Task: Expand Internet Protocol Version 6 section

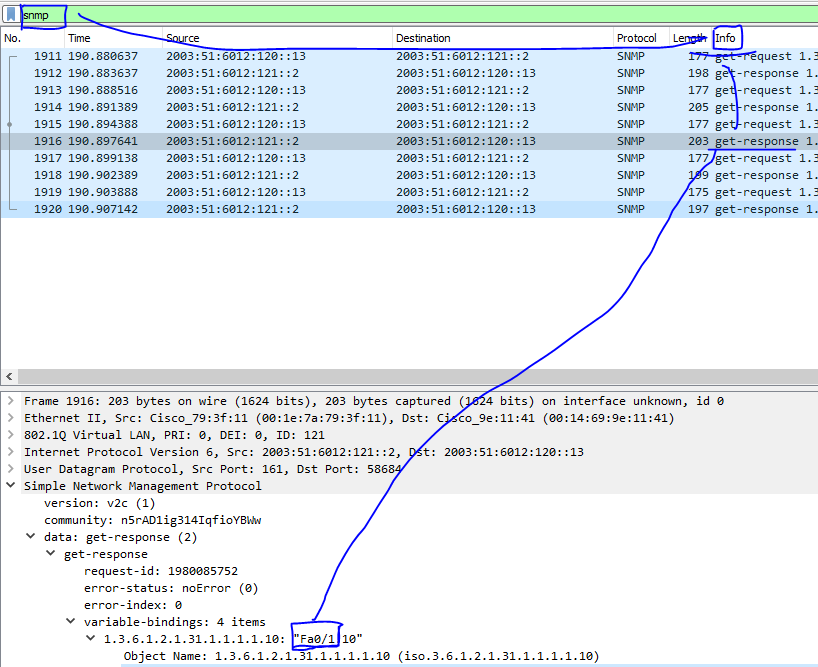Action: 10,452
